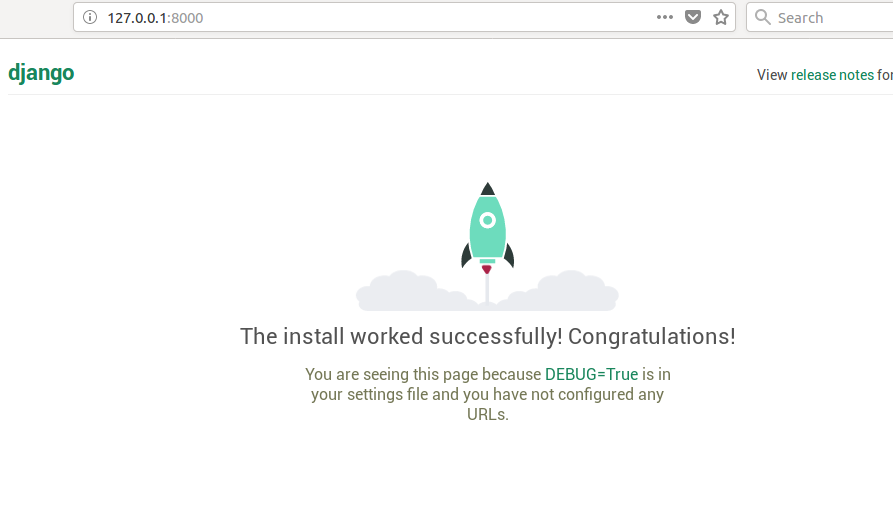Image resolution: width=893 pixels, height=509 pixels.
Task: Click the site information icon in address bar
Action: [90, 17]
